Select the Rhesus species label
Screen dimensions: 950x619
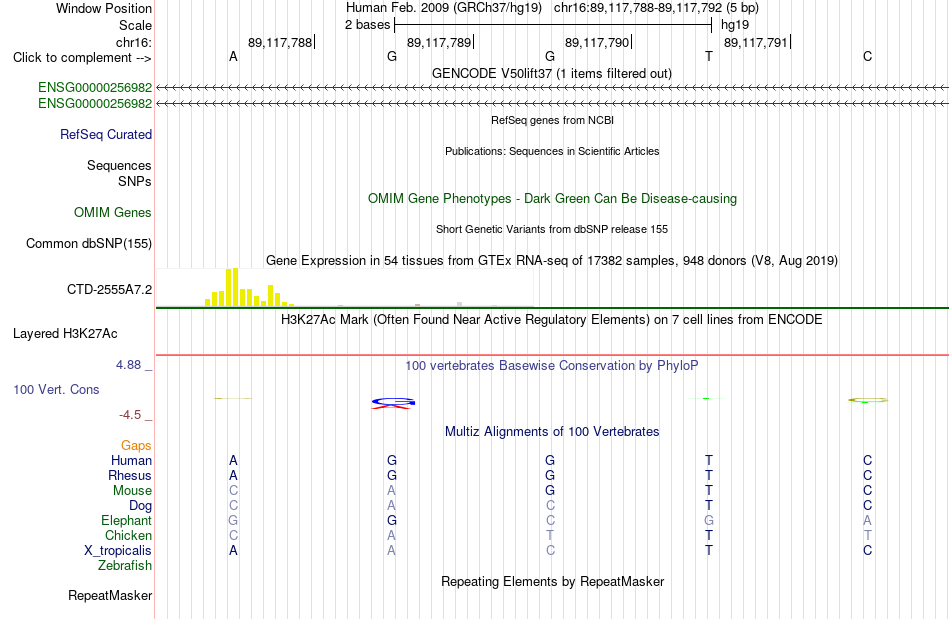130,475
